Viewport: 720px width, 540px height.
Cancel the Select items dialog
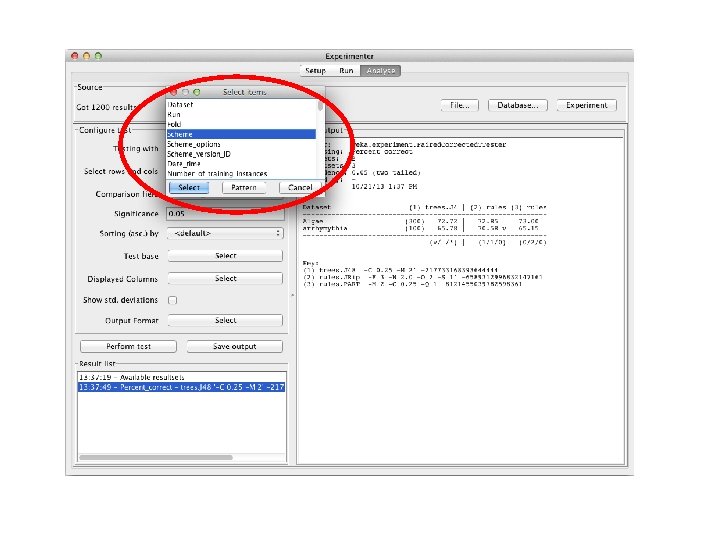(x=300, y=187)
